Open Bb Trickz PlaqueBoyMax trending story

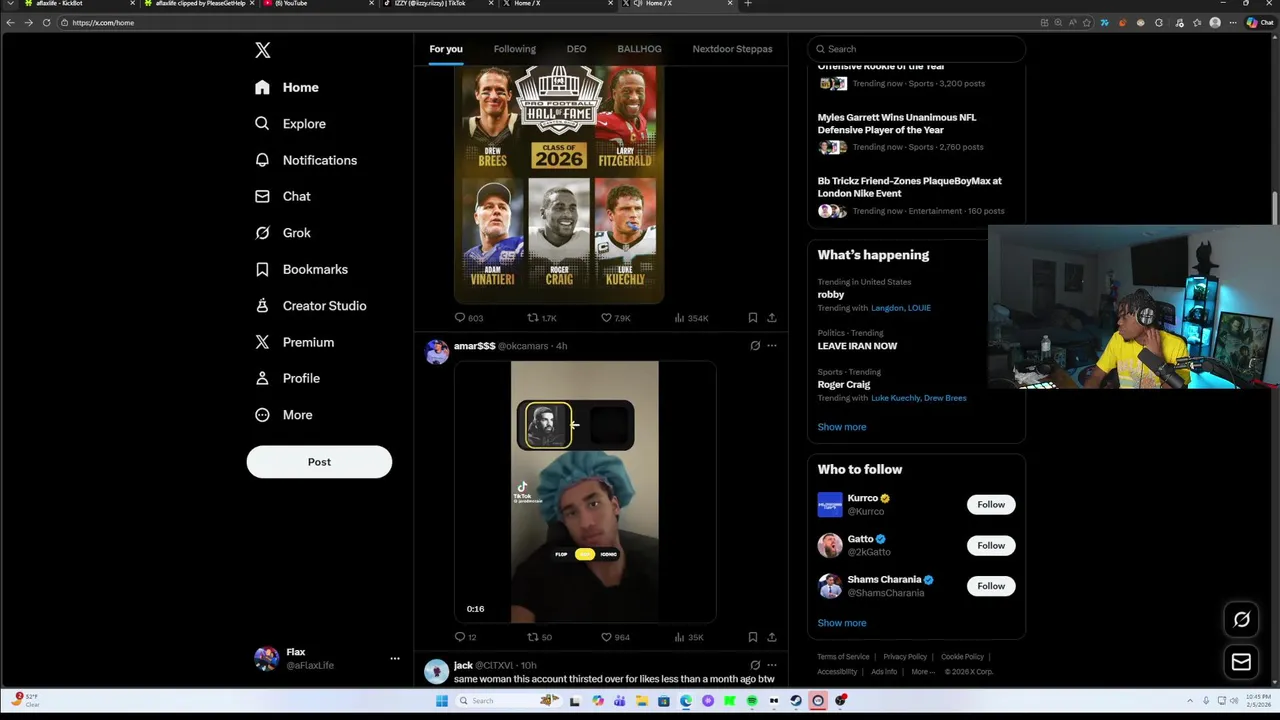point(916,197)
